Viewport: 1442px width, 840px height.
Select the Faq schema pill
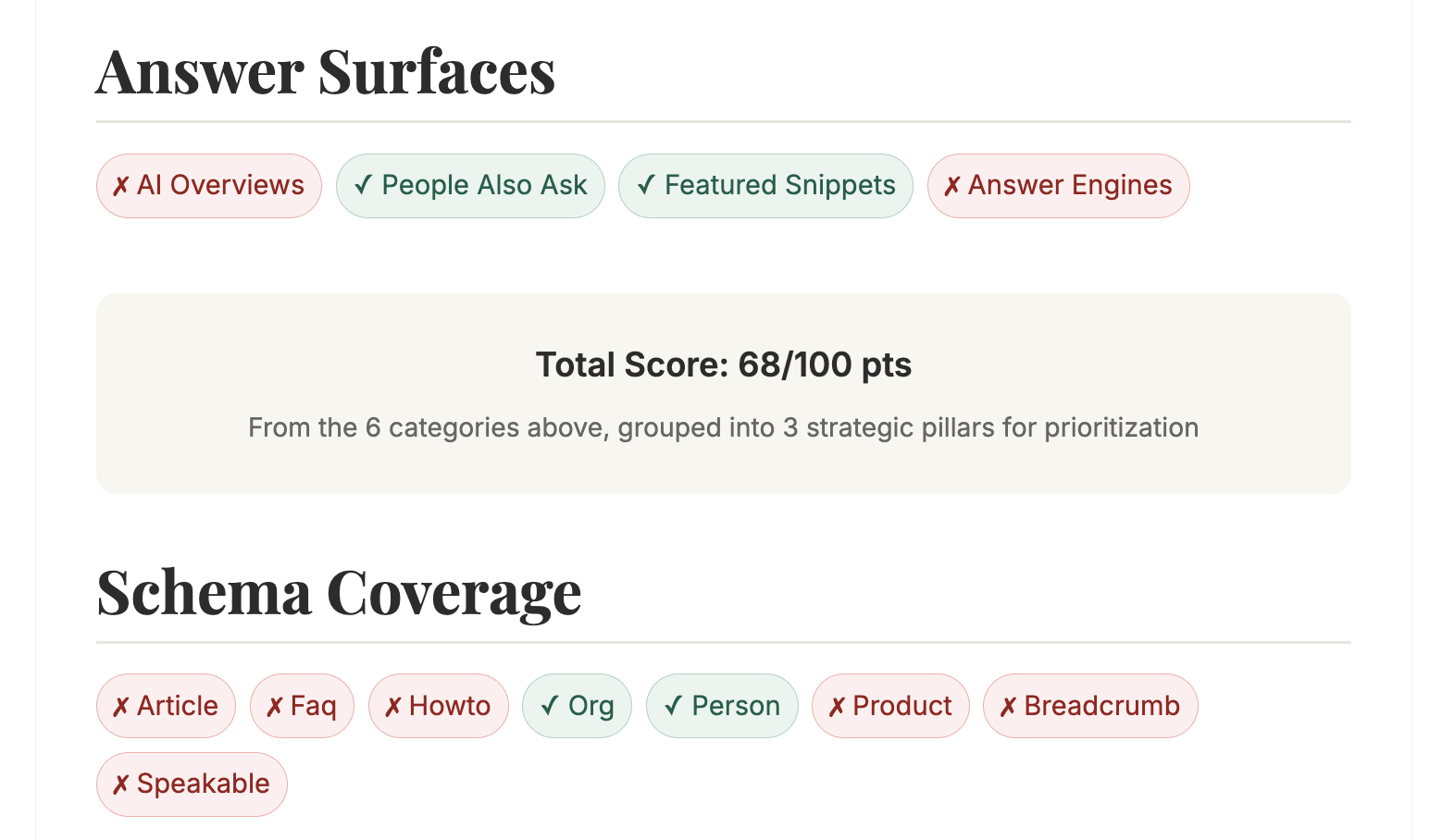pos(302,706)
